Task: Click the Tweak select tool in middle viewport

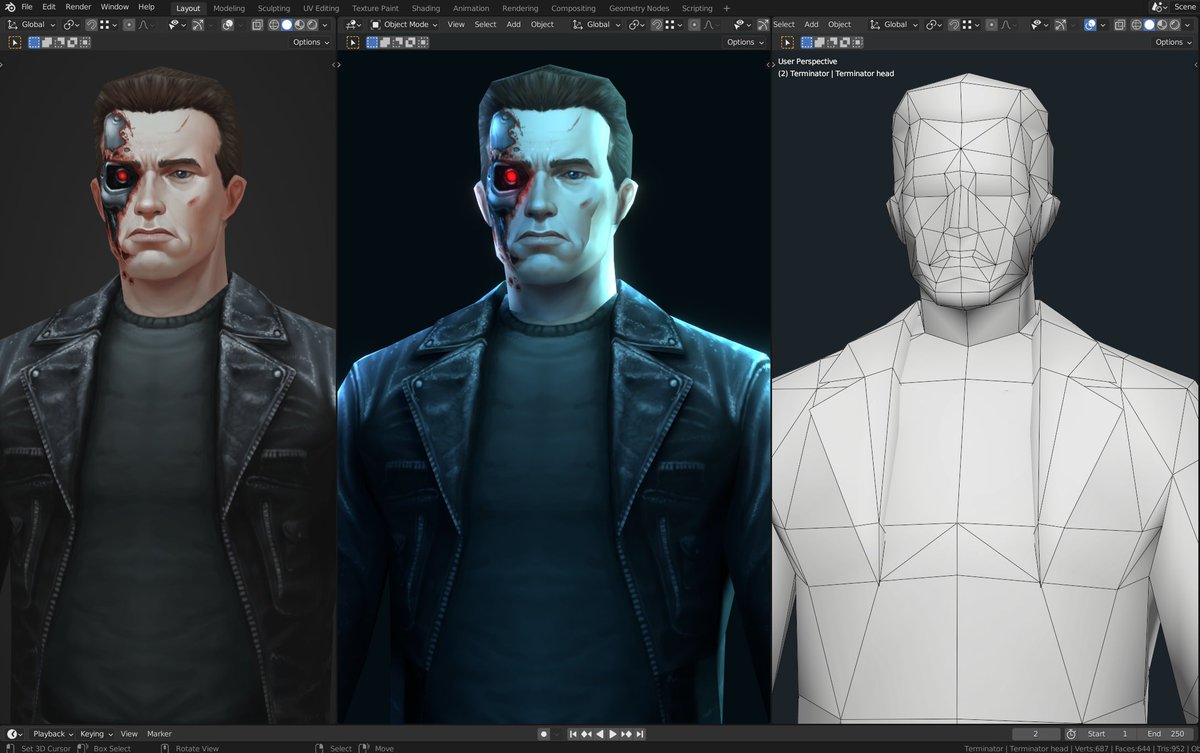Action: [353, 42]
